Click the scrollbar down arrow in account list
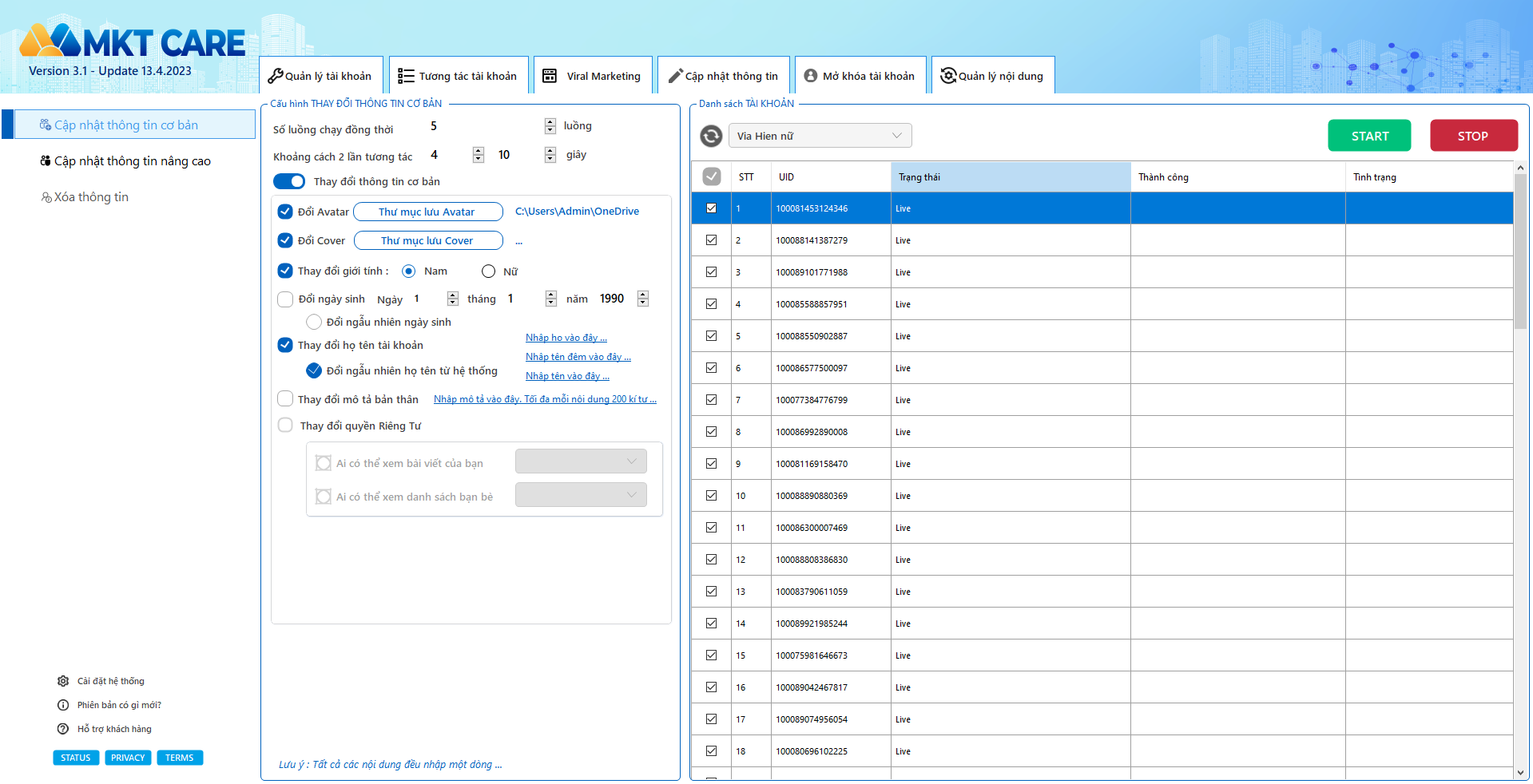Screen dimensions: 1533x784 coord(1520,773)
